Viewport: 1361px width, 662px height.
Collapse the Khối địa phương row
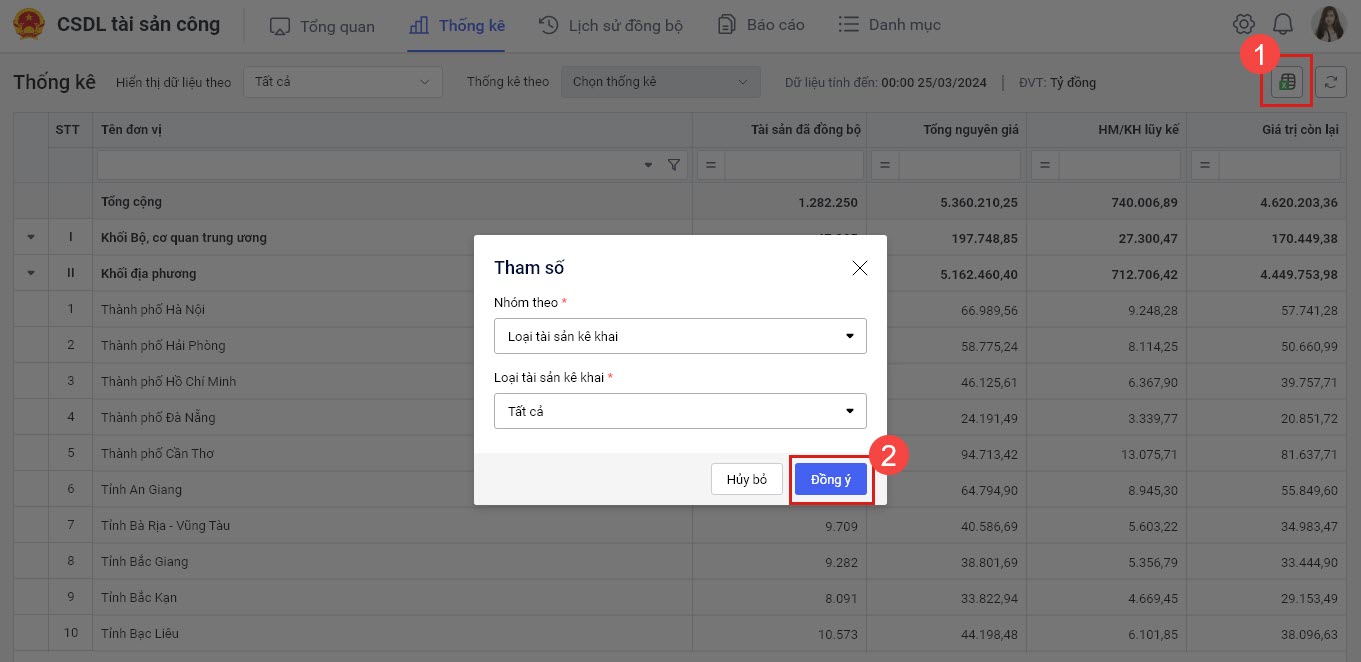pos(30,273)
